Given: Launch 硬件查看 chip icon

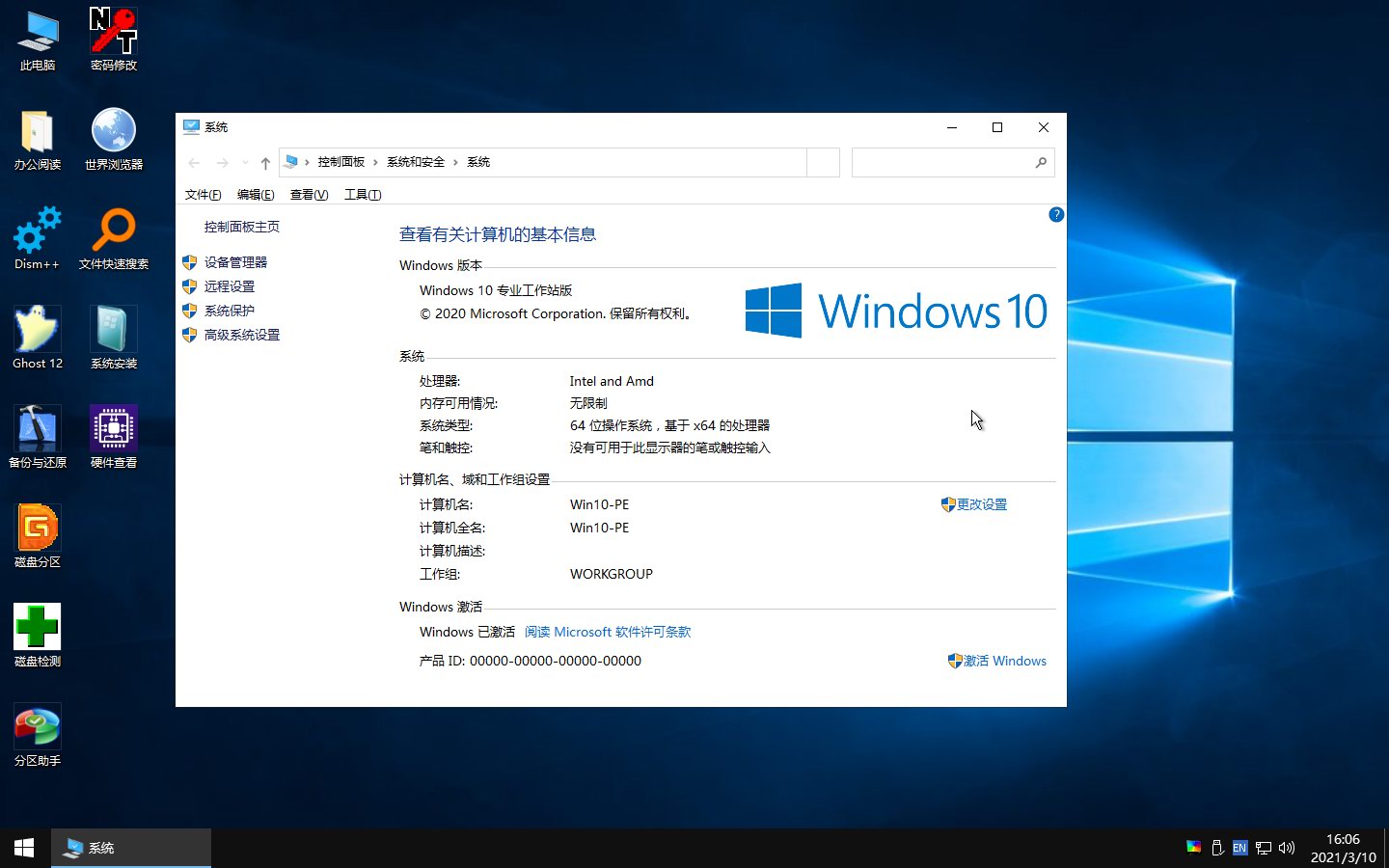Looking at the screenshot, I should [114, 438].
